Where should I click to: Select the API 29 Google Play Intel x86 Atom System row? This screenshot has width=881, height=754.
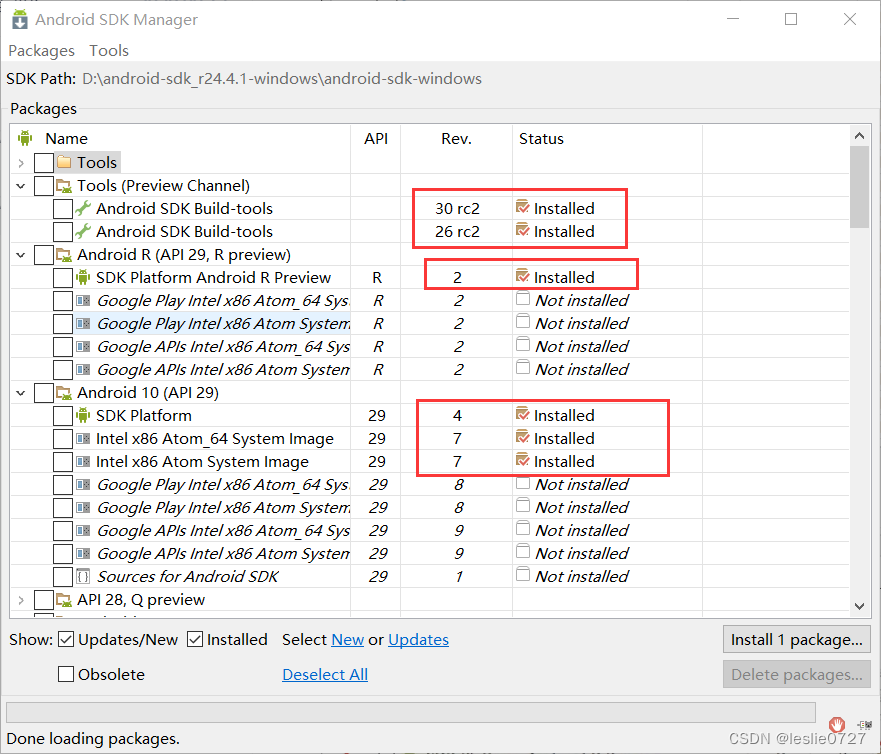pos(430,508)
